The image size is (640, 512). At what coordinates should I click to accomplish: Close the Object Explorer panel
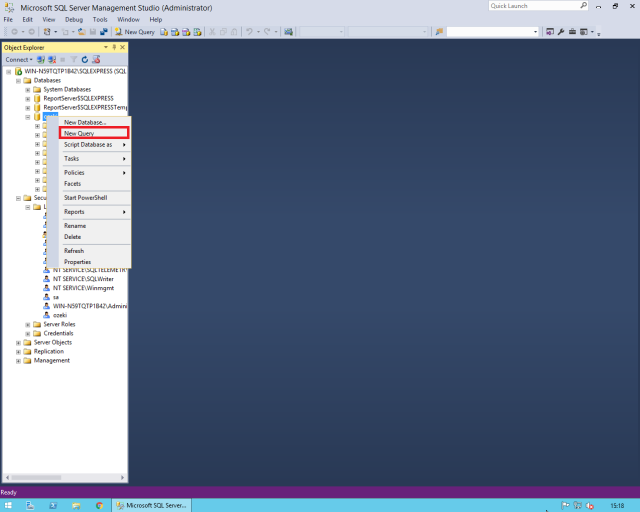coord(122,47)
